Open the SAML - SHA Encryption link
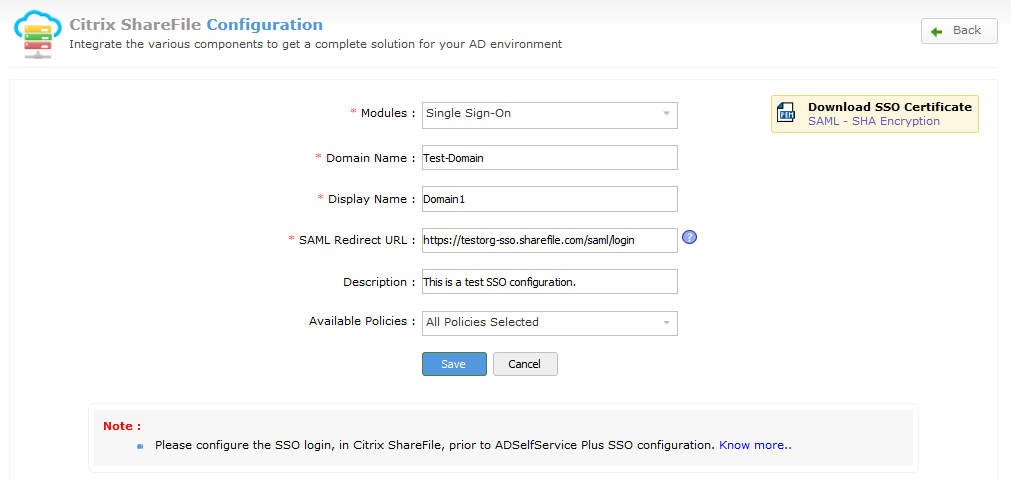Image resolution: width=1011 pixels, height=481 pixels. tap(873, 121)
